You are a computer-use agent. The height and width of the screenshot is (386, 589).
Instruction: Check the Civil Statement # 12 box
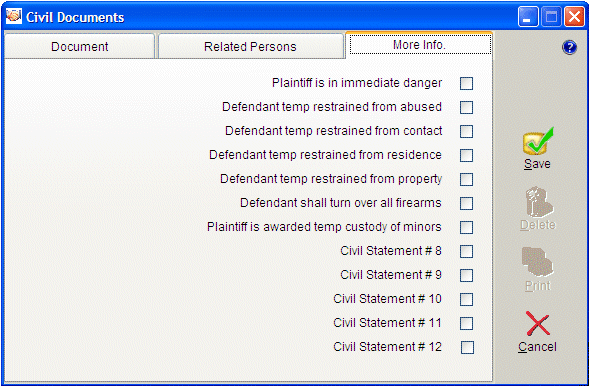pos(467,347)
